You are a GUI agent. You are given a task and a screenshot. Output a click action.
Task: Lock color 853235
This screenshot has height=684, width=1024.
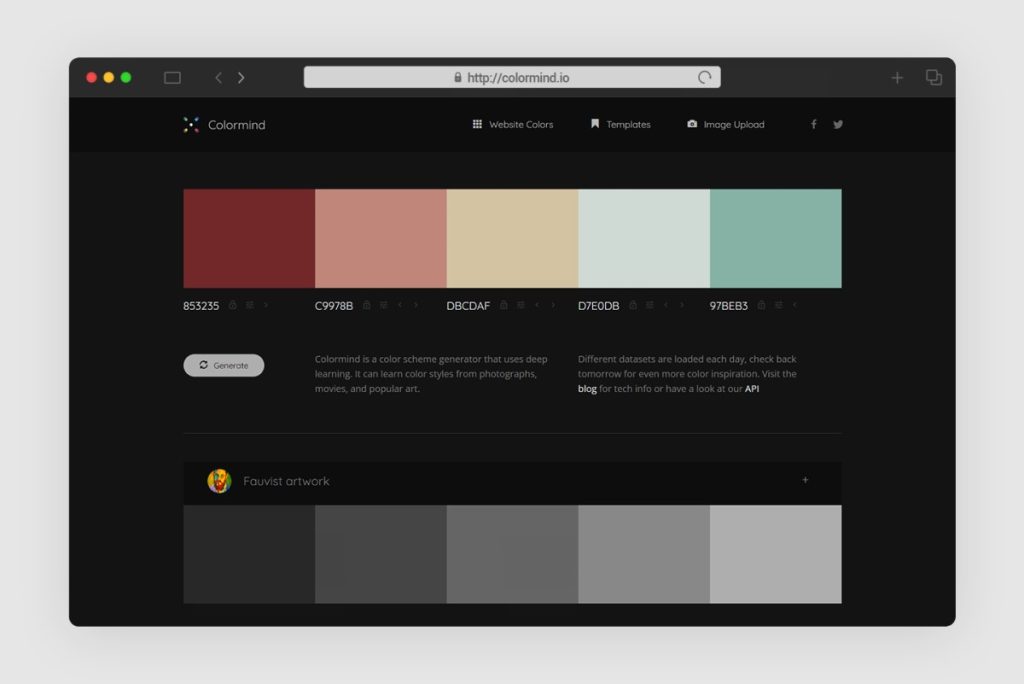232,305
